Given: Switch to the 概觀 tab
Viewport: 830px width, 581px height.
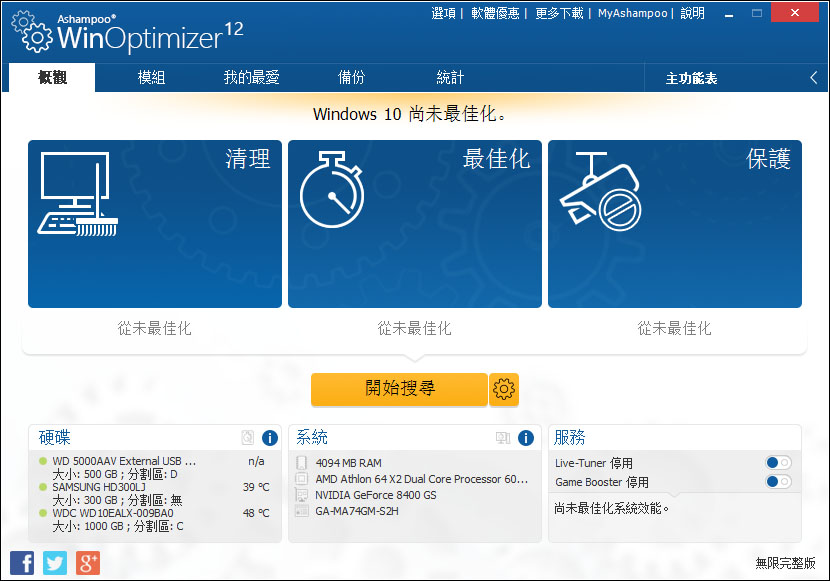Looking at the screenshot, I should [x=52, y=77].
